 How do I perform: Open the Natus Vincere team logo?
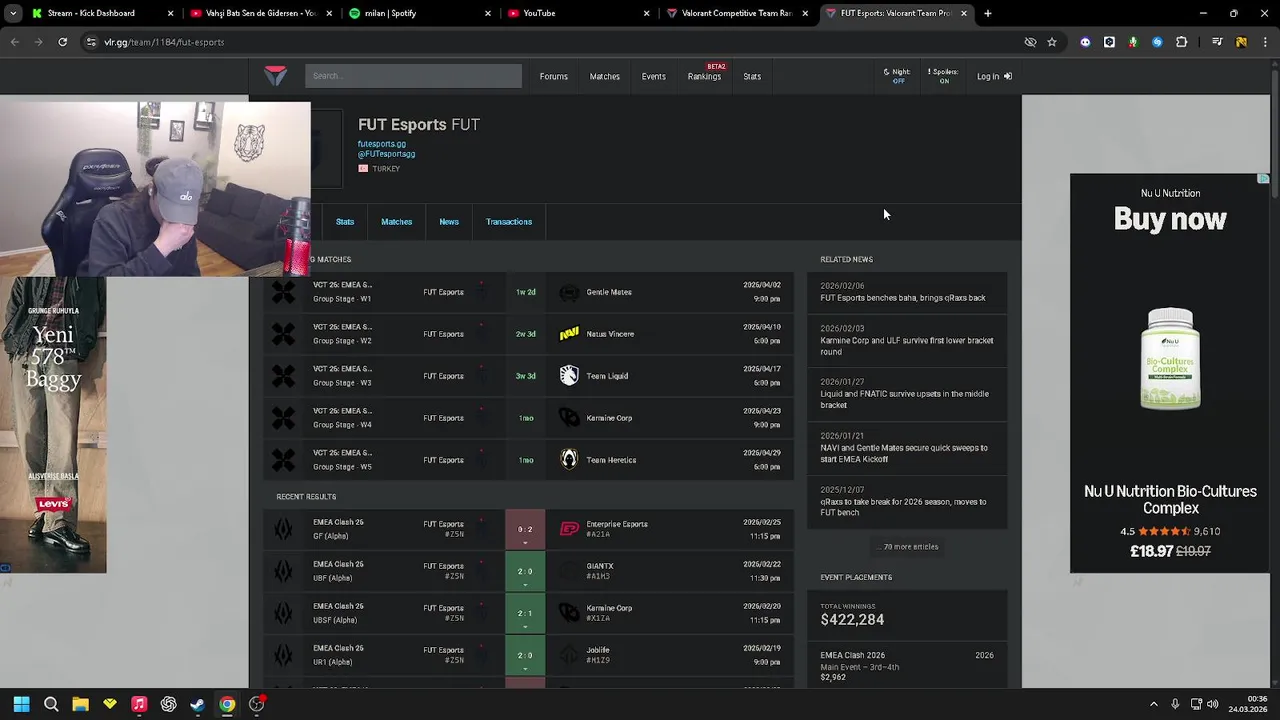[x=569, y=334]
